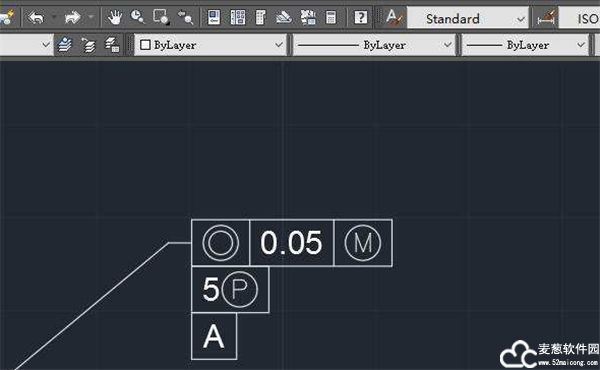
Task: Open the Properties palette icon
Action: 214,17
